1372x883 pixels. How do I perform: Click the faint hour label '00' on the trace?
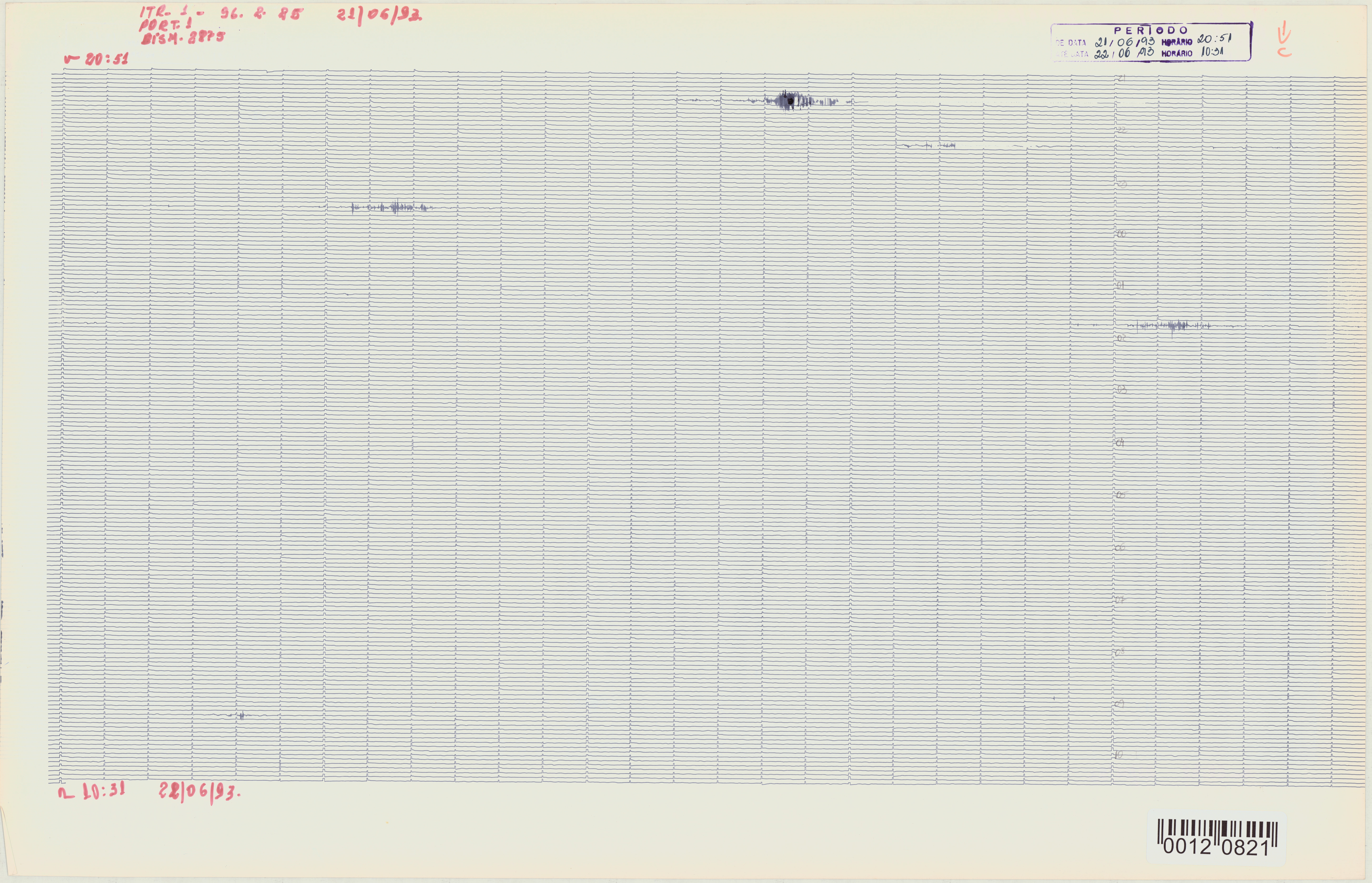point(1121,234)
